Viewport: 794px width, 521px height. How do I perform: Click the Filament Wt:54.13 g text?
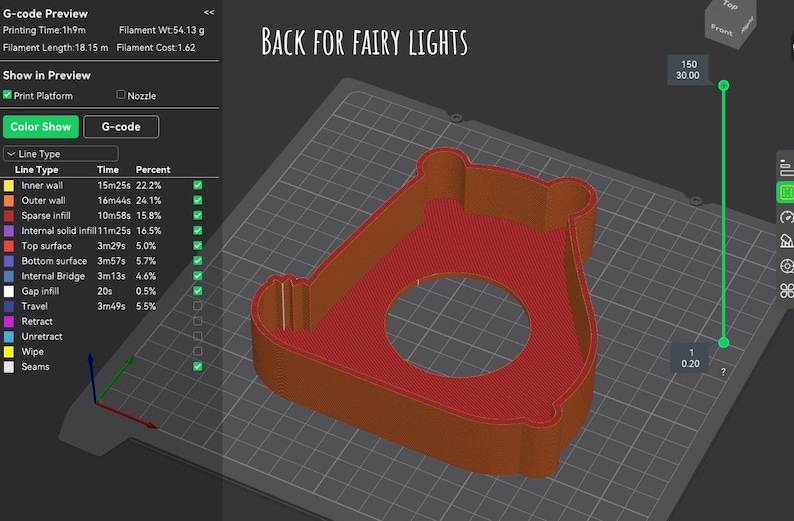pyautogui.click(x=162, y=30)
